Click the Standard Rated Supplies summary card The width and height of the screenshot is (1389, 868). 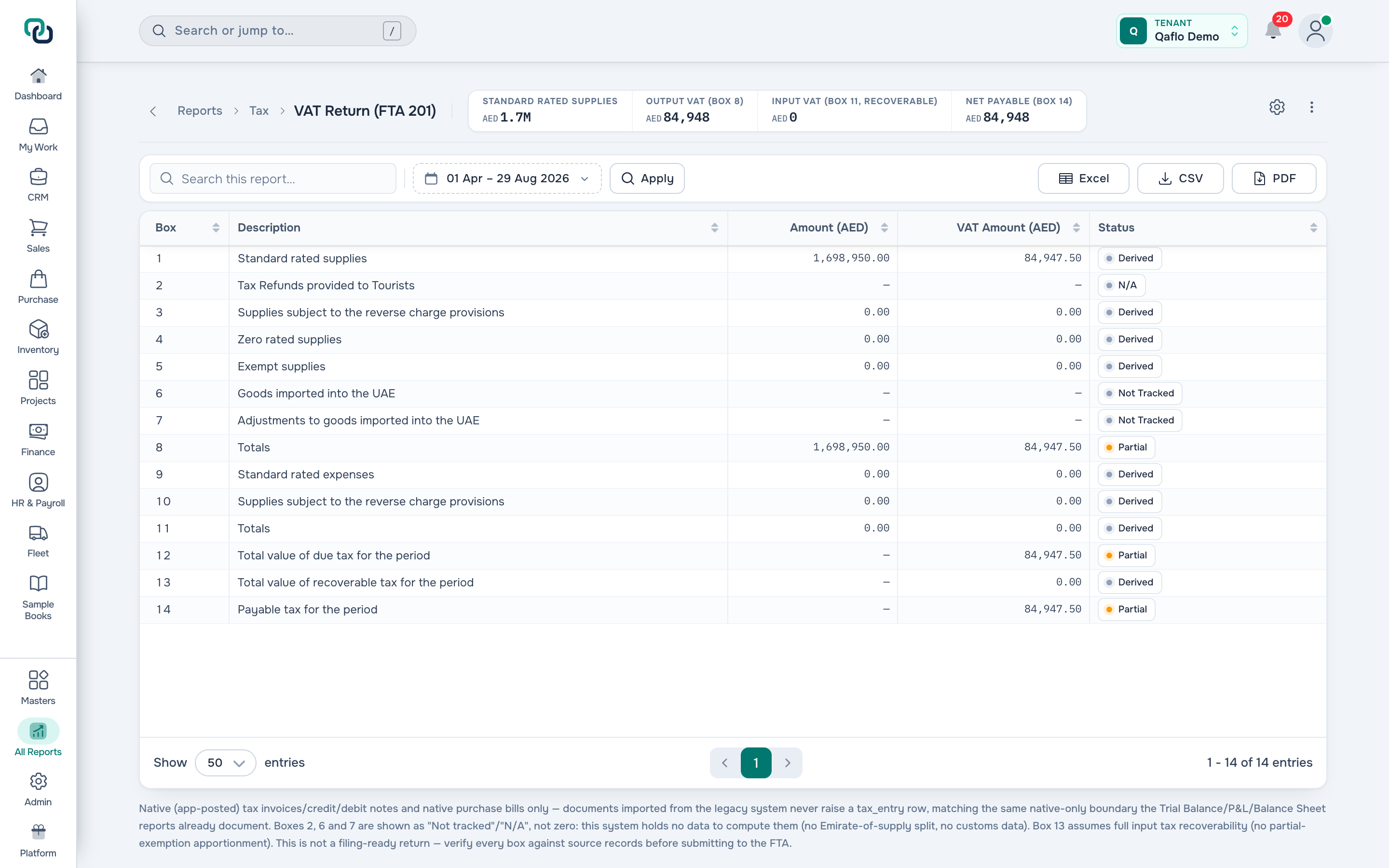click(x=550, y=110)
